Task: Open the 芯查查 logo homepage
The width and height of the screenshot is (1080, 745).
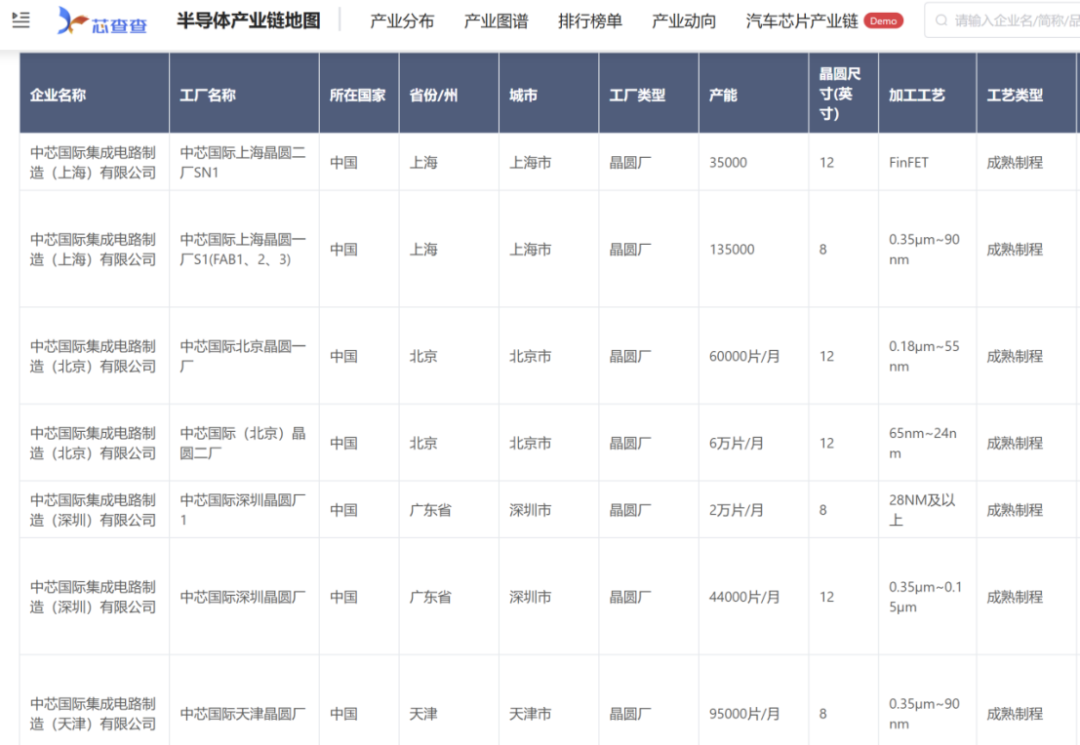Action: coord(102,21)
